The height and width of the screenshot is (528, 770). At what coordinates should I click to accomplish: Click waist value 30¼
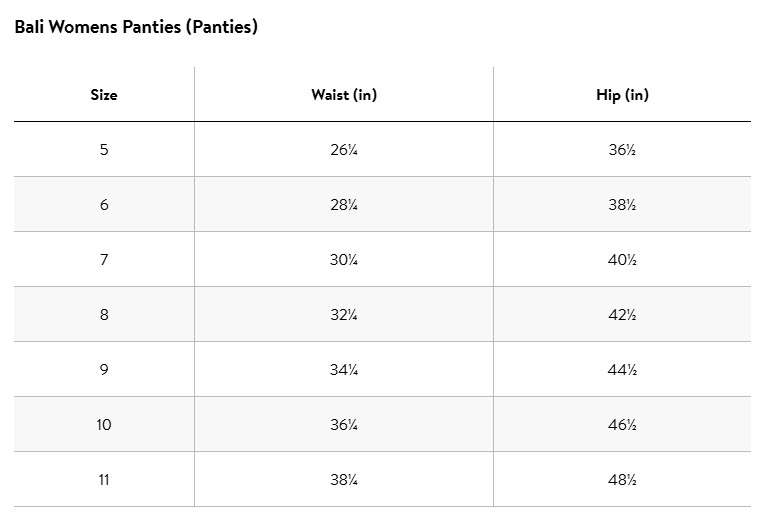point(344,260)
